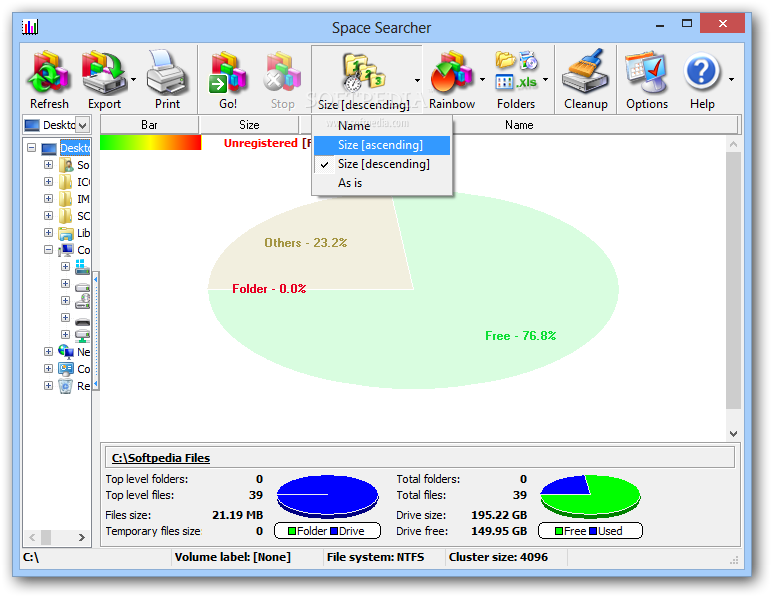This screenshot has height=597, width=772.
Task: Select the Re recycle bin icon
Action: 66,386
